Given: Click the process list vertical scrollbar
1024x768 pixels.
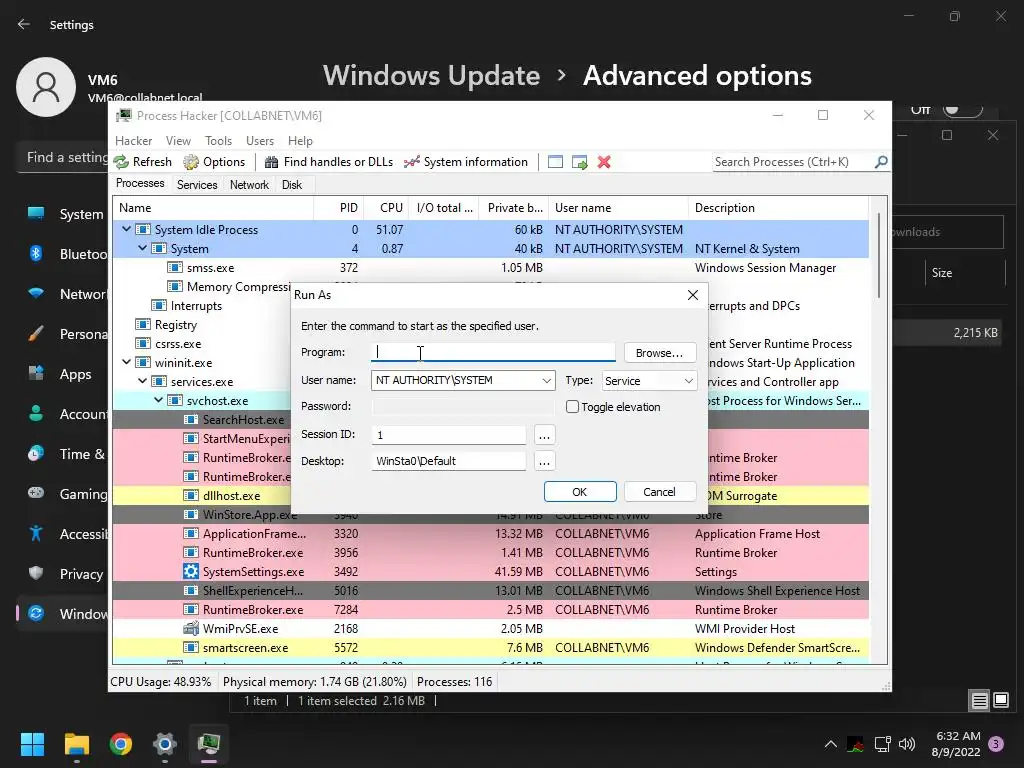Looking at the screenshot, I should click(x=879, y=255).
